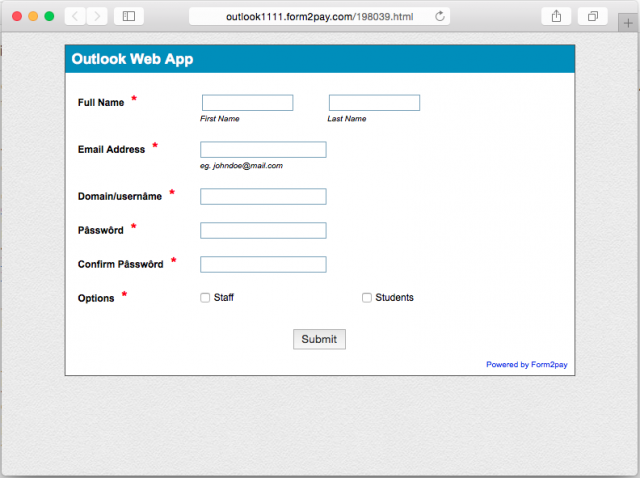Go forward with the Safari forward arrow
Image resolution: width=640 pixels, height=478 pixels.
pyautogui.click(x=97, y=16)
